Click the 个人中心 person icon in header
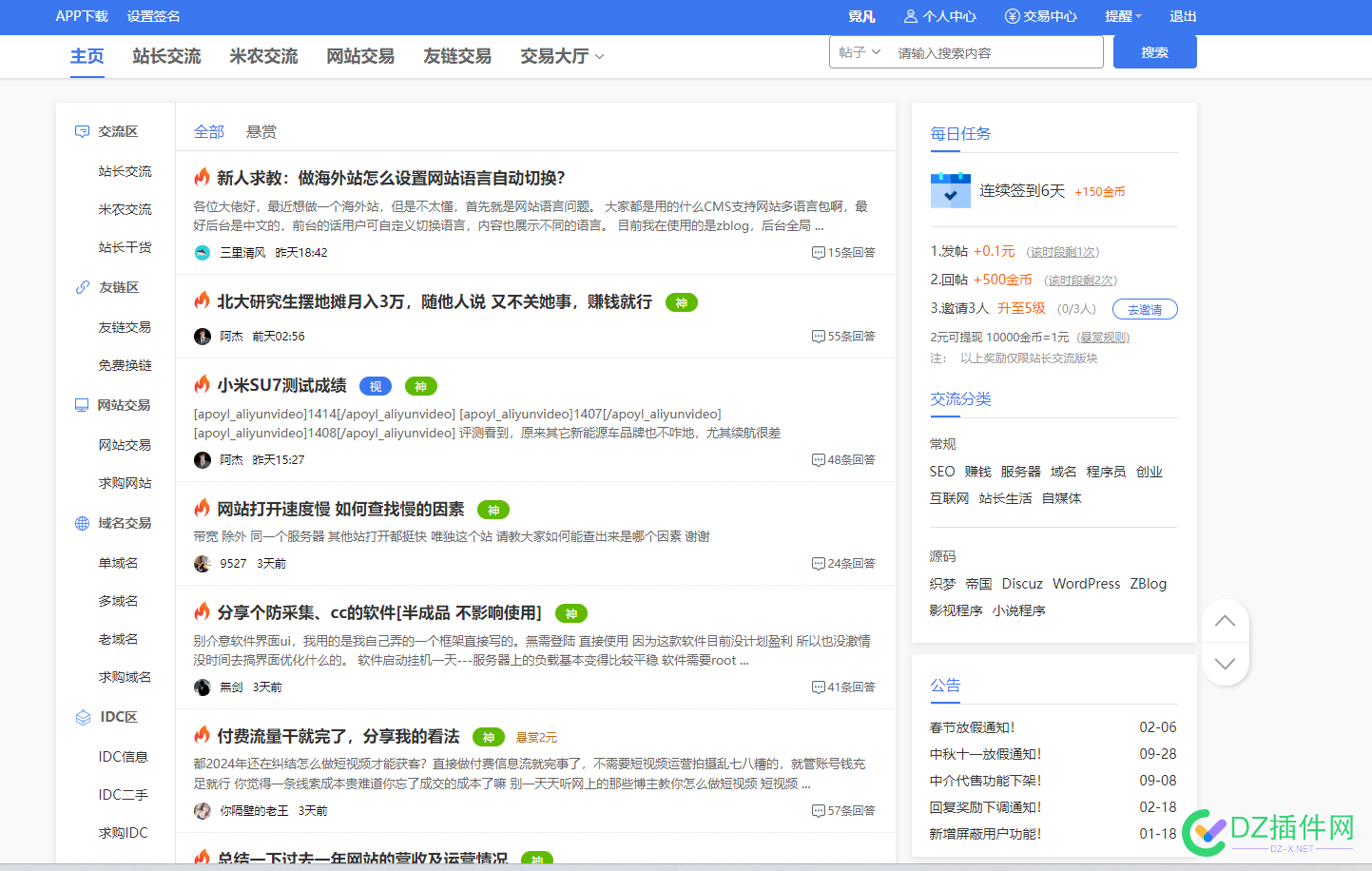This screenshot has height=871, width=1372. (x=911, y=16)
